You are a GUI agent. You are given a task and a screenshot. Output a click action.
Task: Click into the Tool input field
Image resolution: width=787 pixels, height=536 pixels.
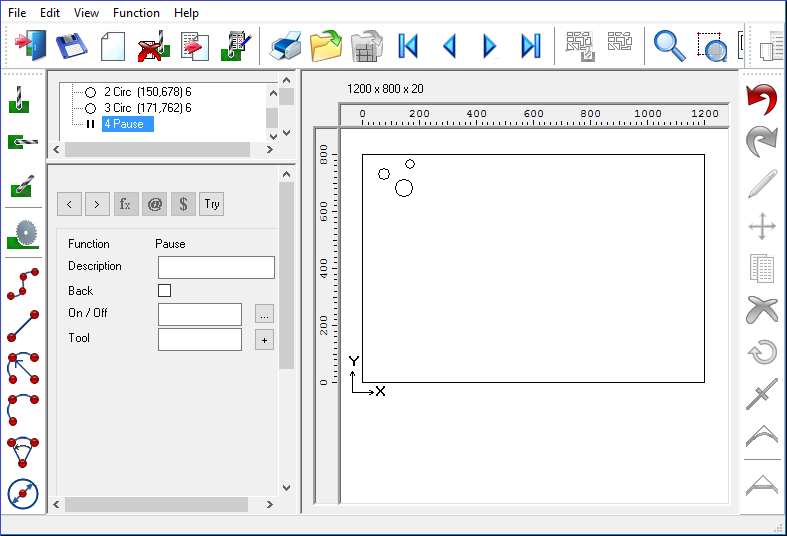point(200,340)
